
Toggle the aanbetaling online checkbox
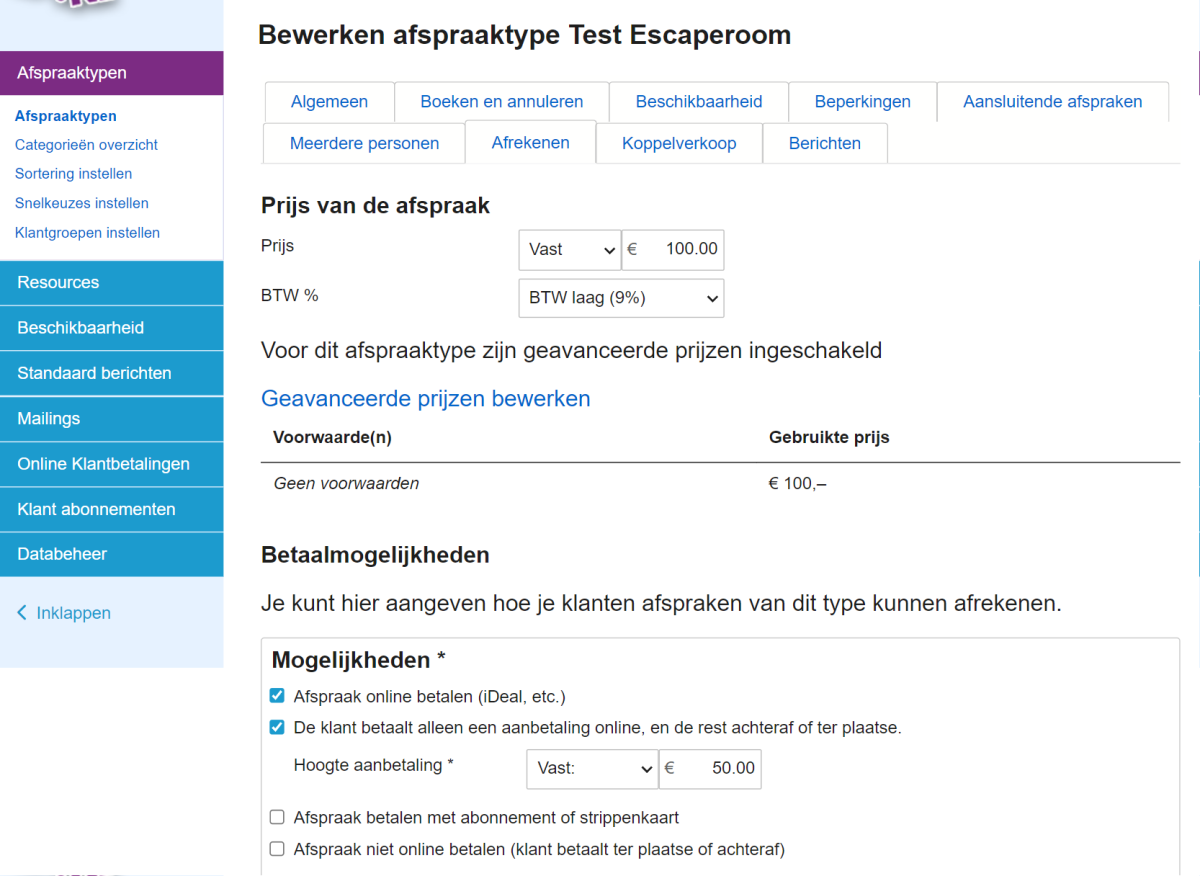coord(277,728)
